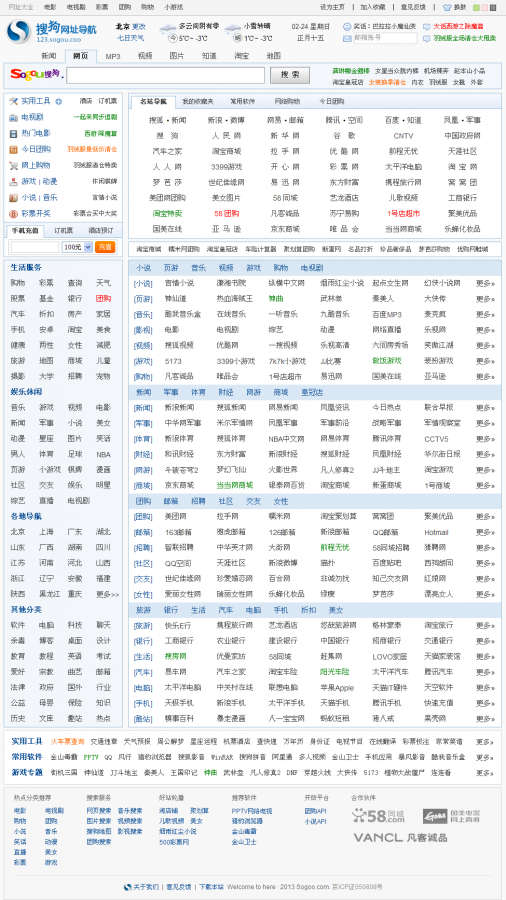Screen dimensions: 506x900
Task: Click the blue plus icon after 实用工具
Action: [x=59, y=102]
